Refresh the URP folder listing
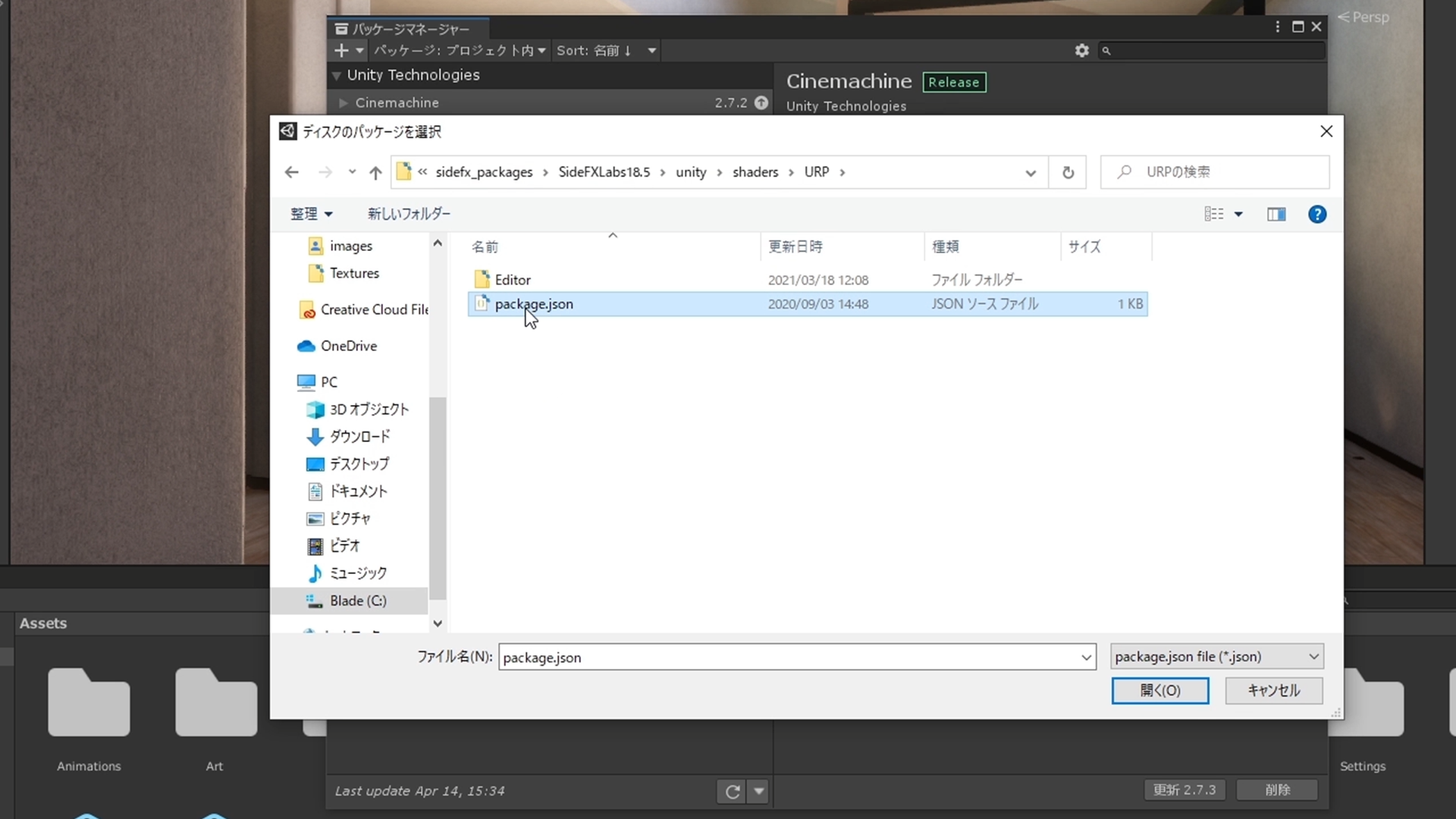The width and height of the screenshot is (1456, 819). pyautogui.click(x=1068, y=172)
